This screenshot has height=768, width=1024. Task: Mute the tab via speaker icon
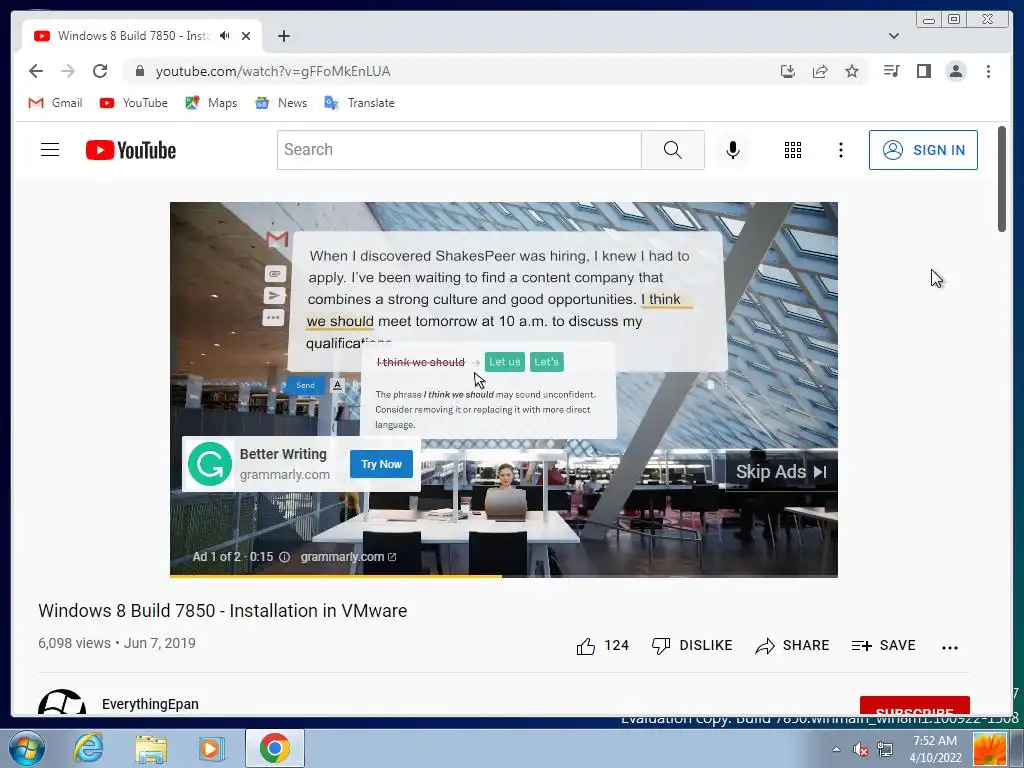pyautogui.click(x=225, y=36)
